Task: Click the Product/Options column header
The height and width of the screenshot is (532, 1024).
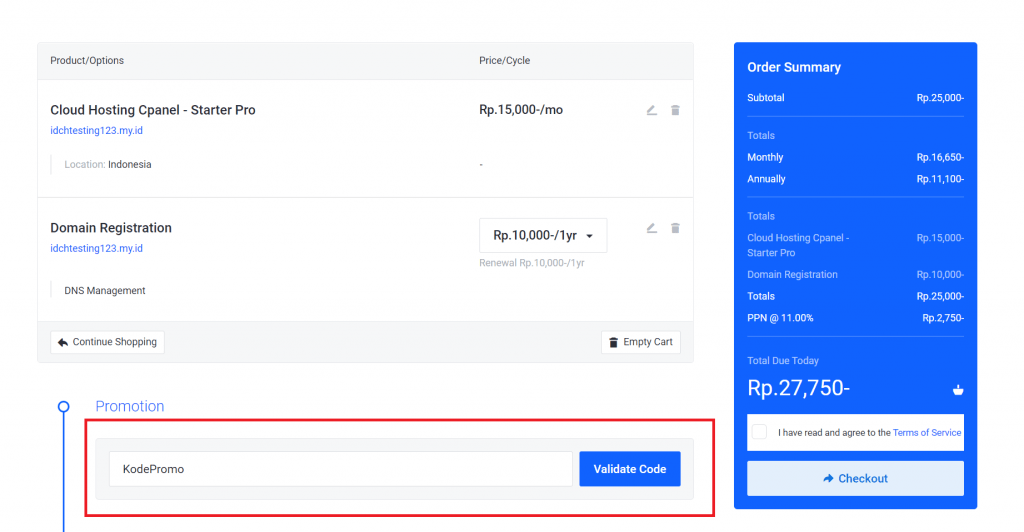Action: click(87, 61)
